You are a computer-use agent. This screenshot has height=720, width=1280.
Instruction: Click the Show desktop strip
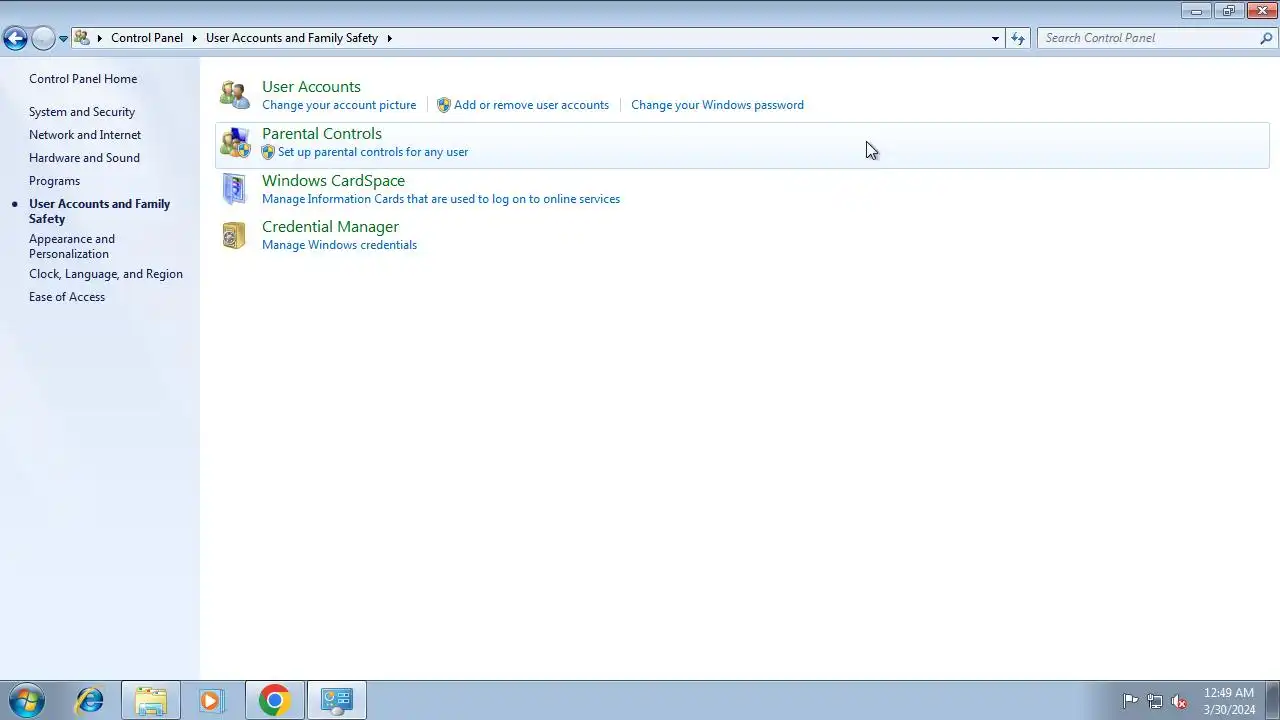click(x=1273, y=700)
